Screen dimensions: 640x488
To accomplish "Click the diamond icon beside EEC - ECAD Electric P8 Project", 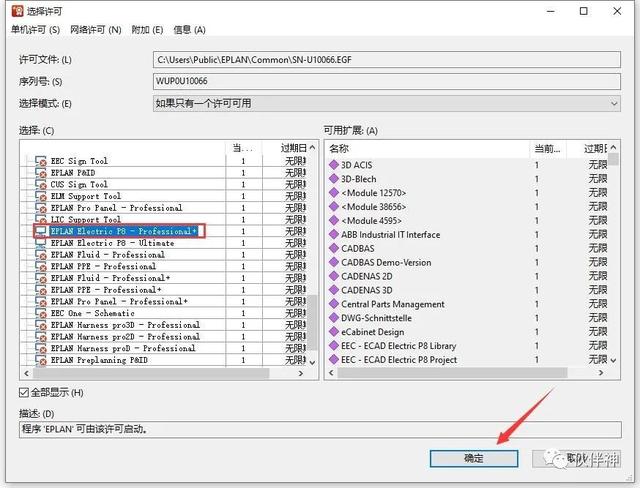I will tap(334, 359).
